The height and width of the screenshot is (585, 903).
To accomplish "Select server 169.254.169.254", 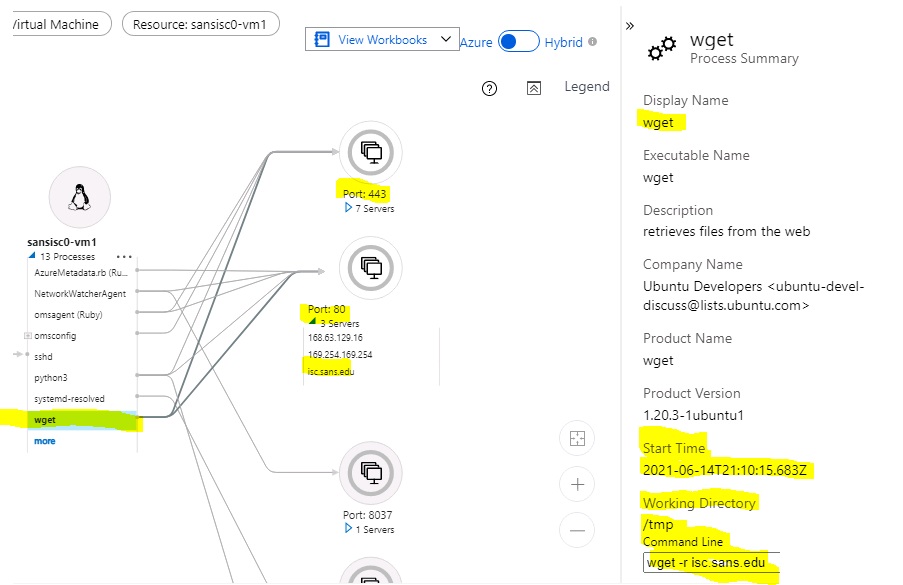I will pos(340,355).
